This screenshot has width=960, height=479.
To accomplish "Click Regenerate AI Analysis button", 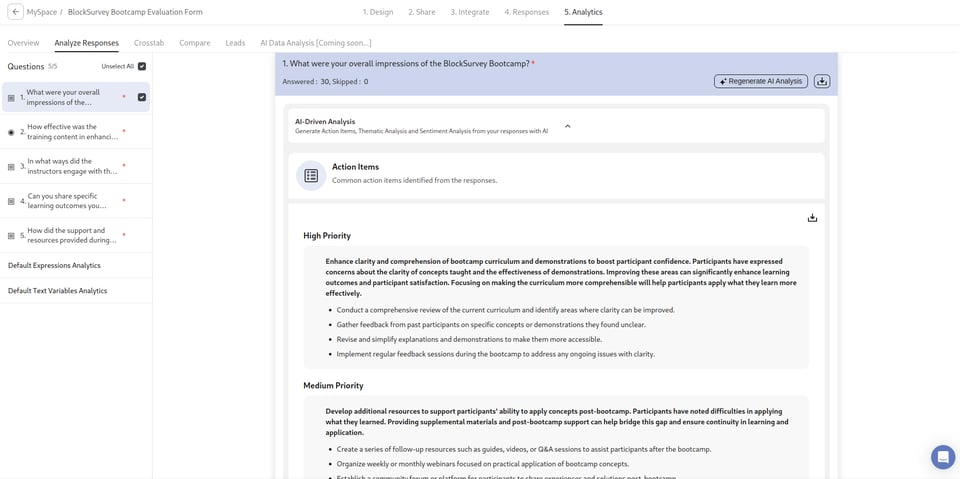I will 761,81.
